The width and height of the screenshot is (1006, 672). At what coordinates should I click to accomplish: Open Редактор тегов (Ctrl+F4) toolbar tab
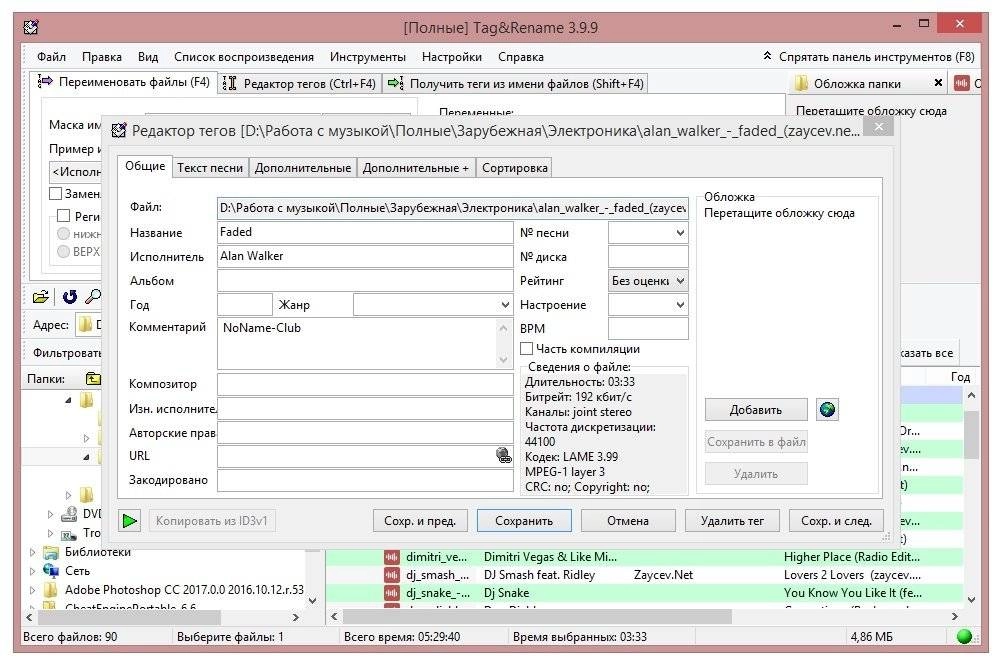point(299,83)
